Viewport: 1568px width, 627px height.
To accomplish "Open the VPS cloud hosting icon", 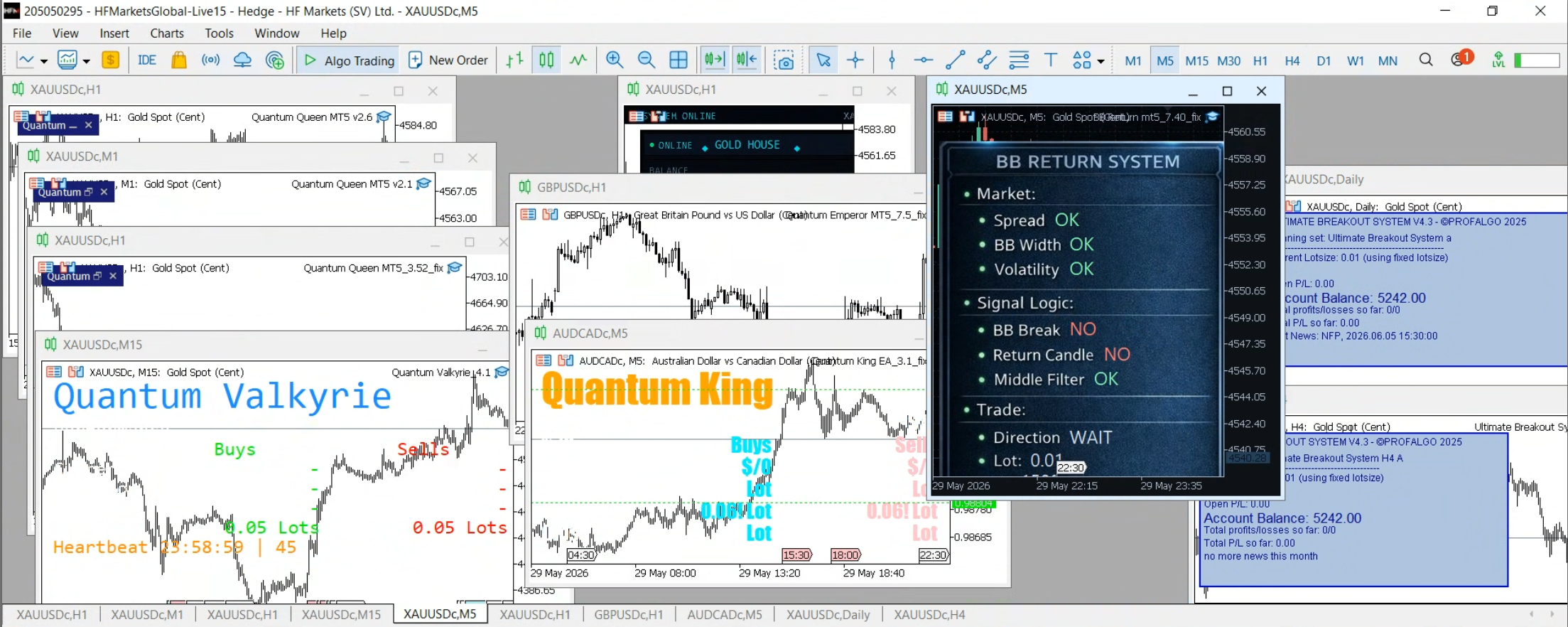I will 242,60.
